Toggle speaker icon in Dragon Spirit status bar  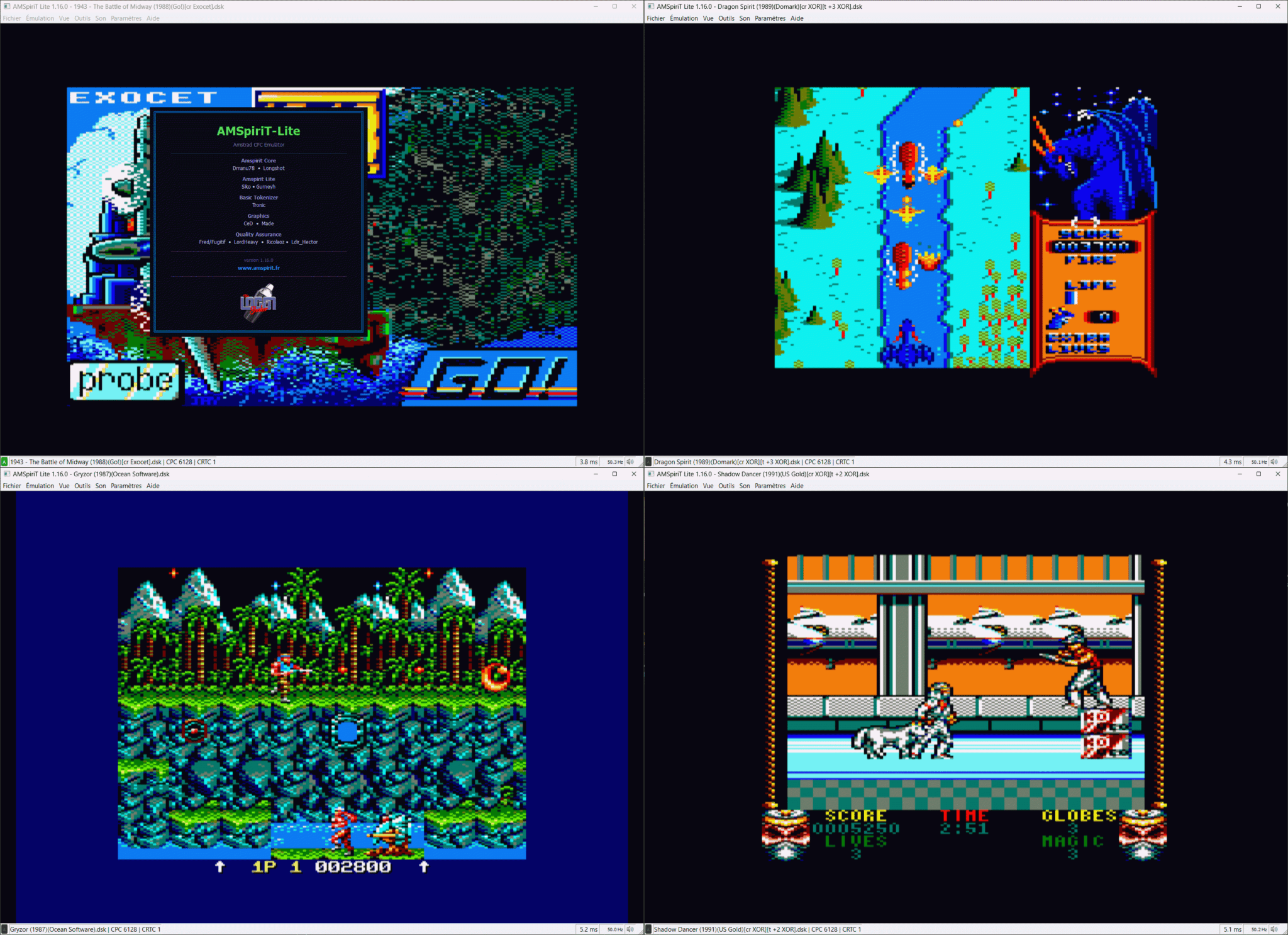(x=1274, y=462)
